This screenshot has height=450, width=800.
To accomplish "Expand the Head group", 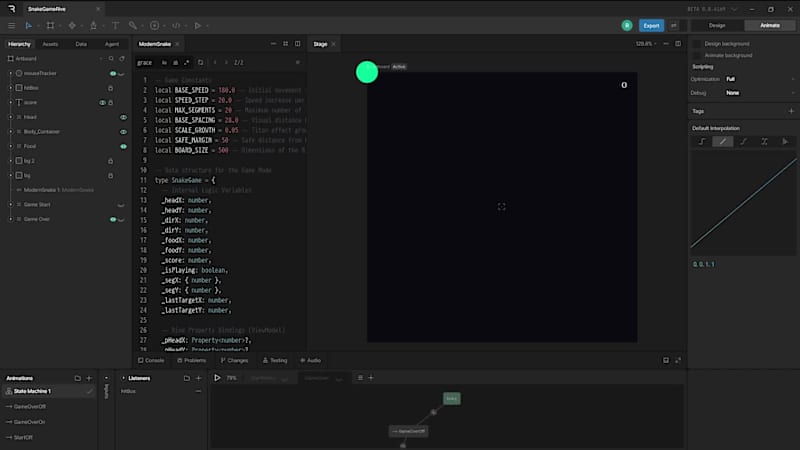I will tap(10, 117).
